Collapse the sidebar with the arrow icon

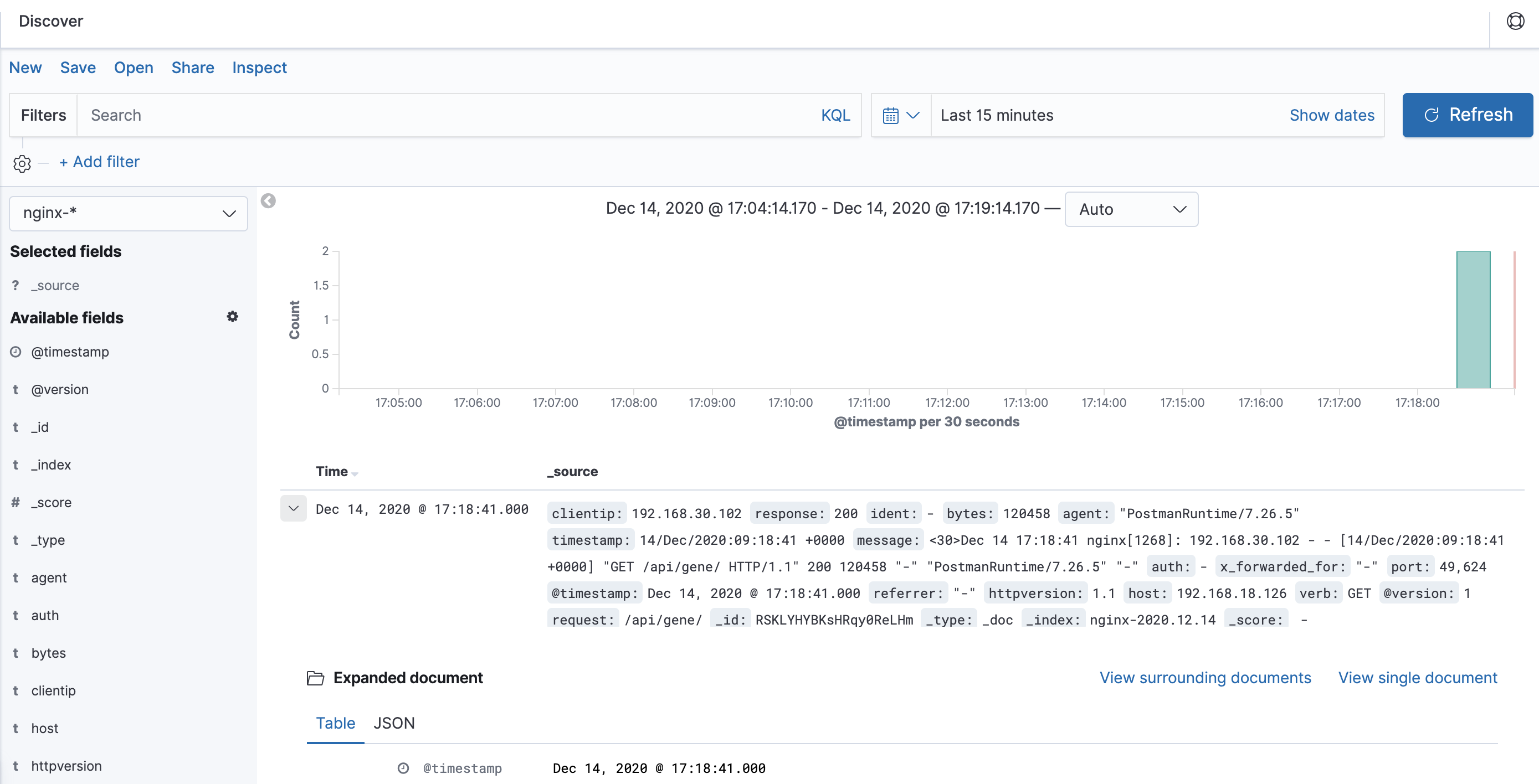click(x=268, y=200)
